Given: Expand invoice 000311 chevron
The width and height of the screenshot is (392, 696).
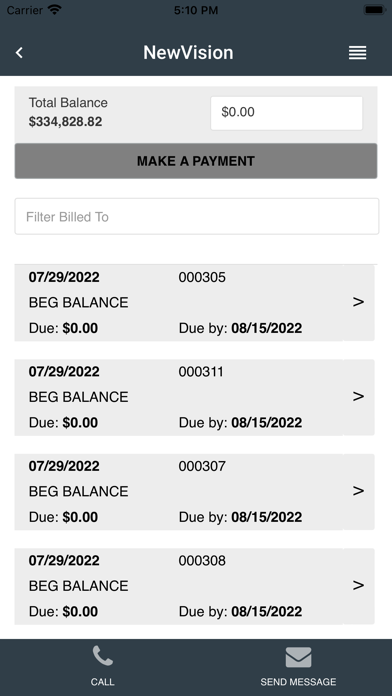Looking at the screenshot, I should click(358, 396).
